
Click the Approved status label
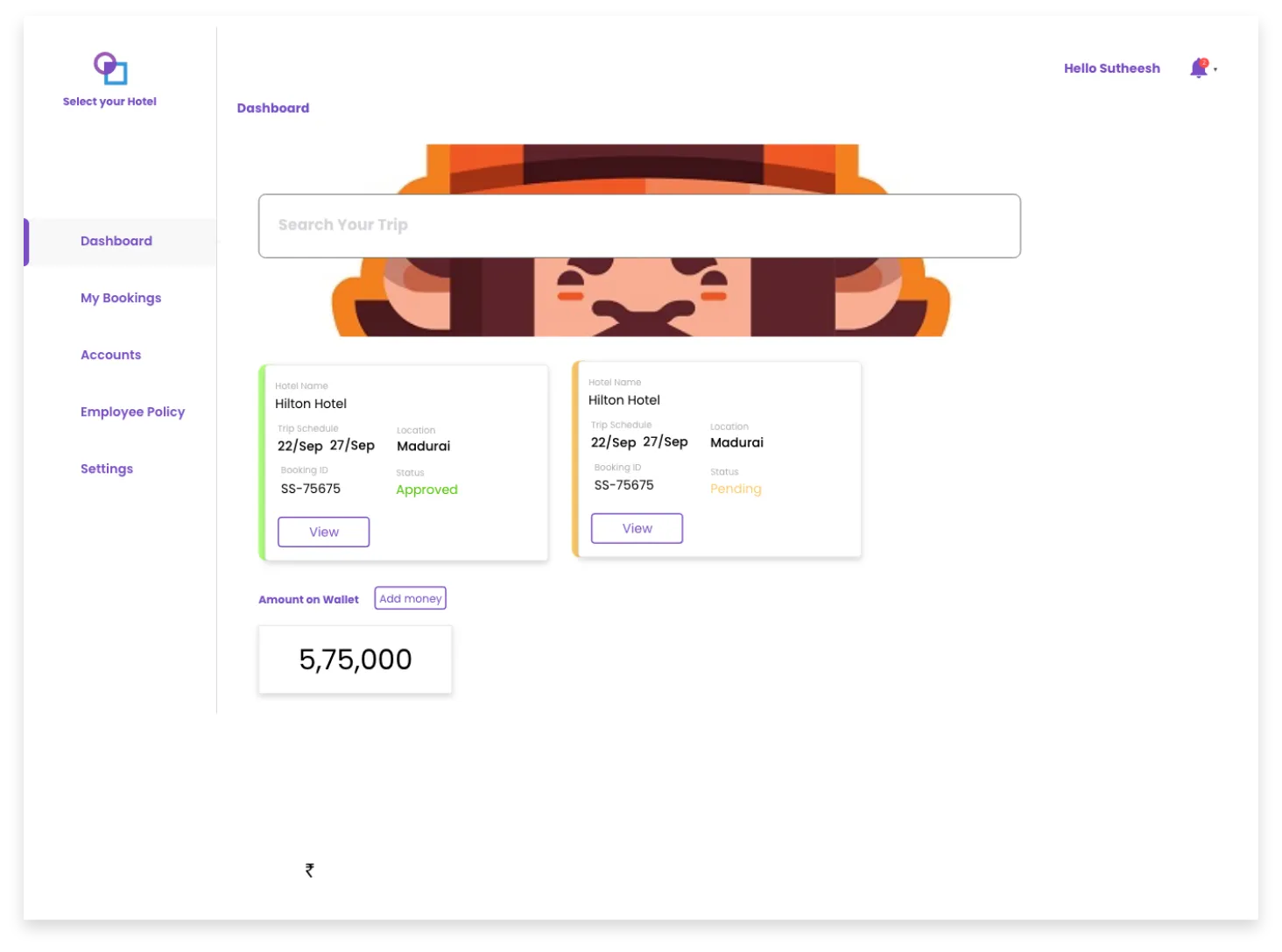[x=426, y=490]
